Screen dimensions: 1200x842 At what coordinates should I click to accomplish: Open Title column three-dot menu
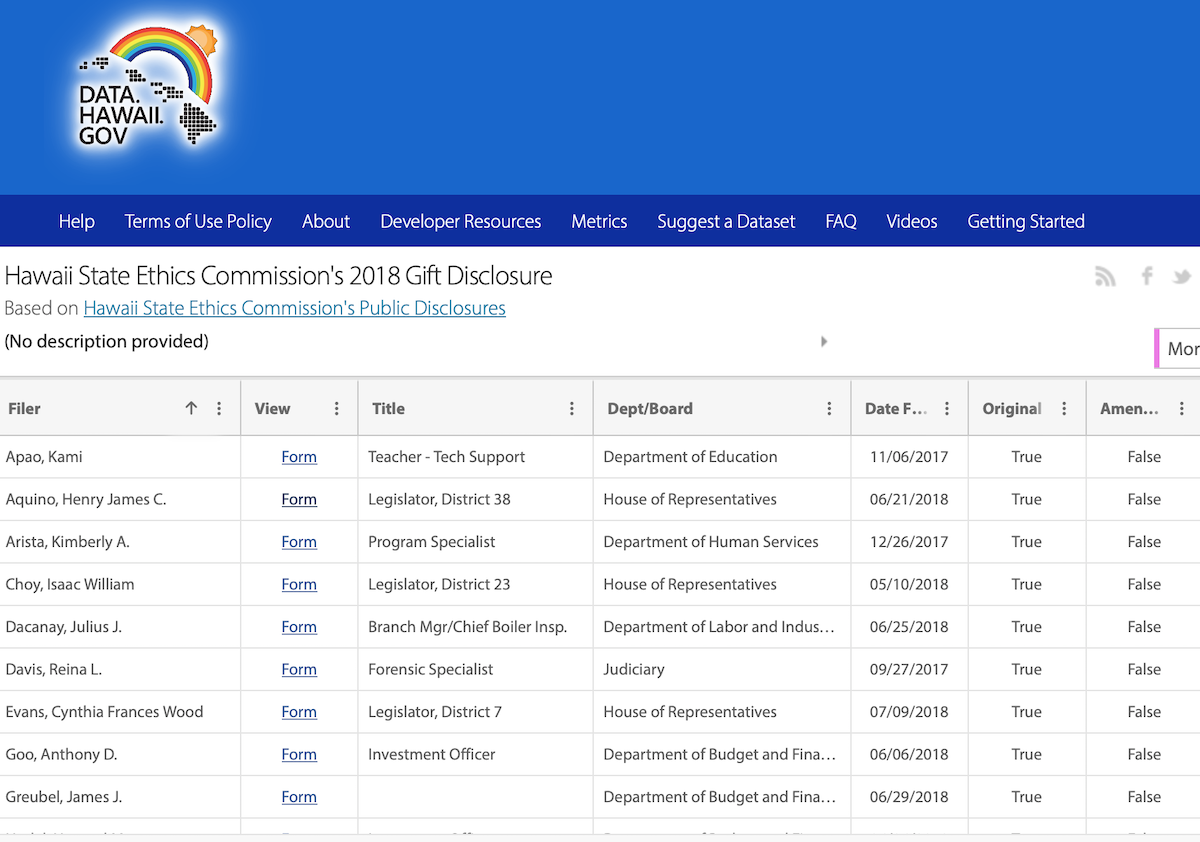tap(572, 408)
